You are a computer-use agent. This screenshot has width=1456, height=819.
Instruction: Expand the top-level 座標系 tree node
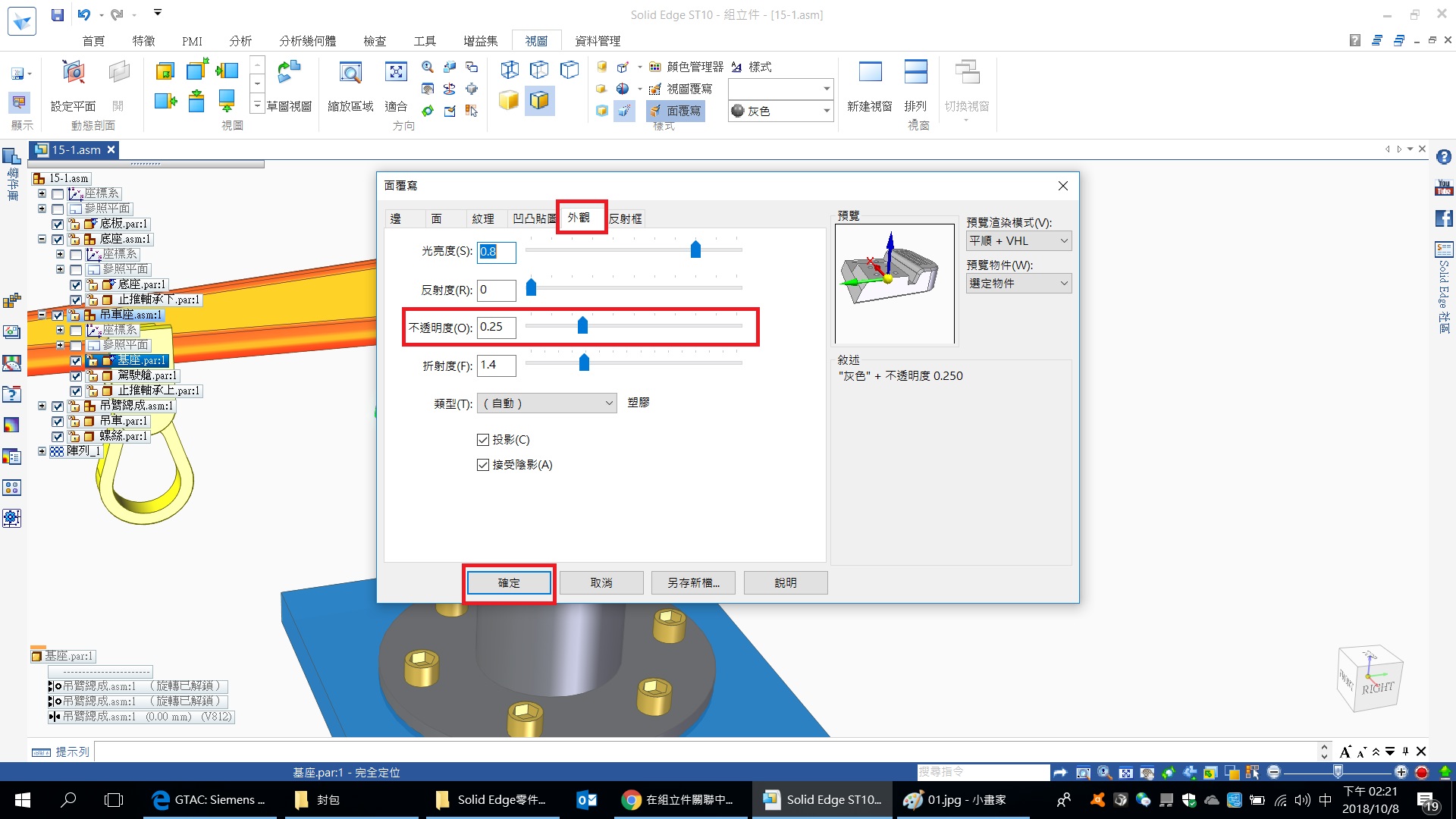tap(42, 193)
